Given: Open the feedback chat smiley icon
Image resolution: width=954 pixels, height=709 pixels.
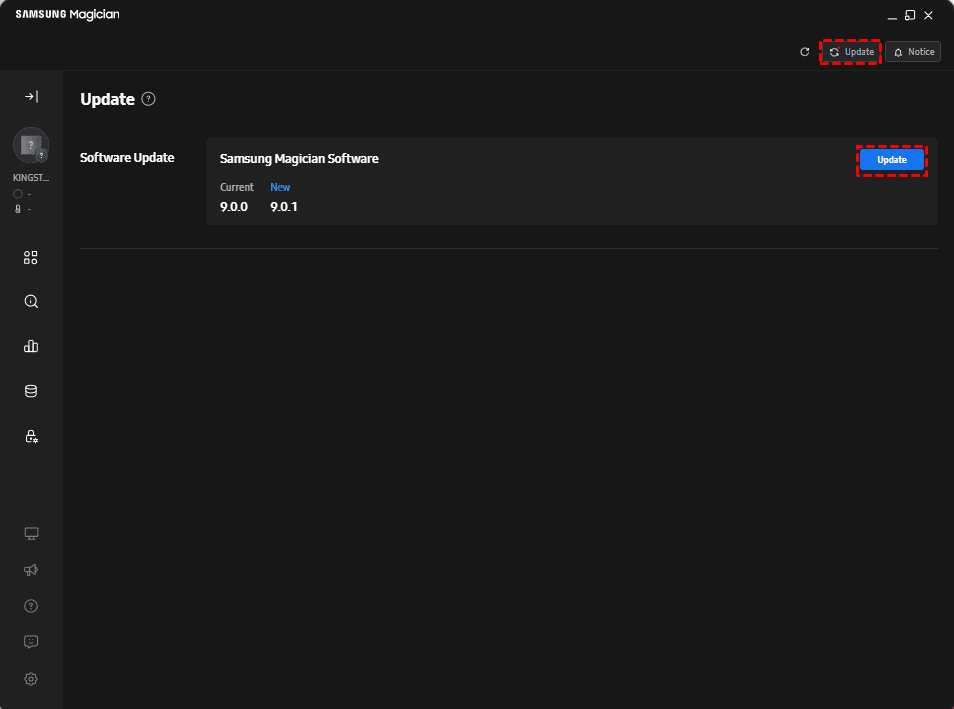Looking at the screenshot, I should [31, 642].
